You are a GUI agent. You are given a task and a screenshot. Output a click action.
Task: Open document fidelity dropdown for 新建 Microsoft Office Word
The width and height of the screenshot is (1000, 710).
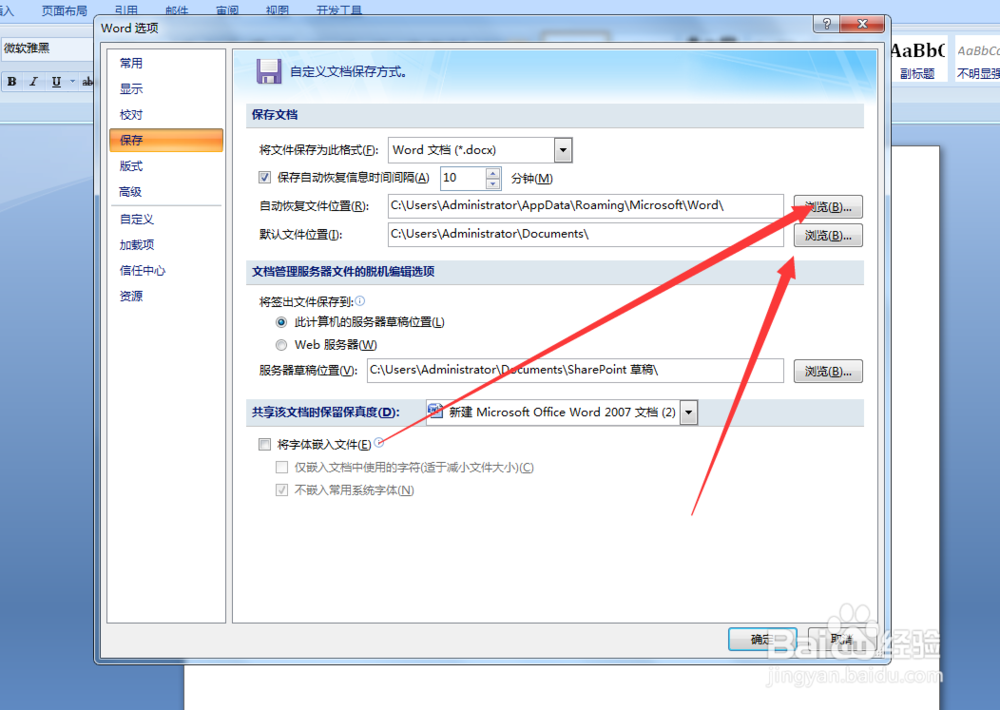pos(689,413)
